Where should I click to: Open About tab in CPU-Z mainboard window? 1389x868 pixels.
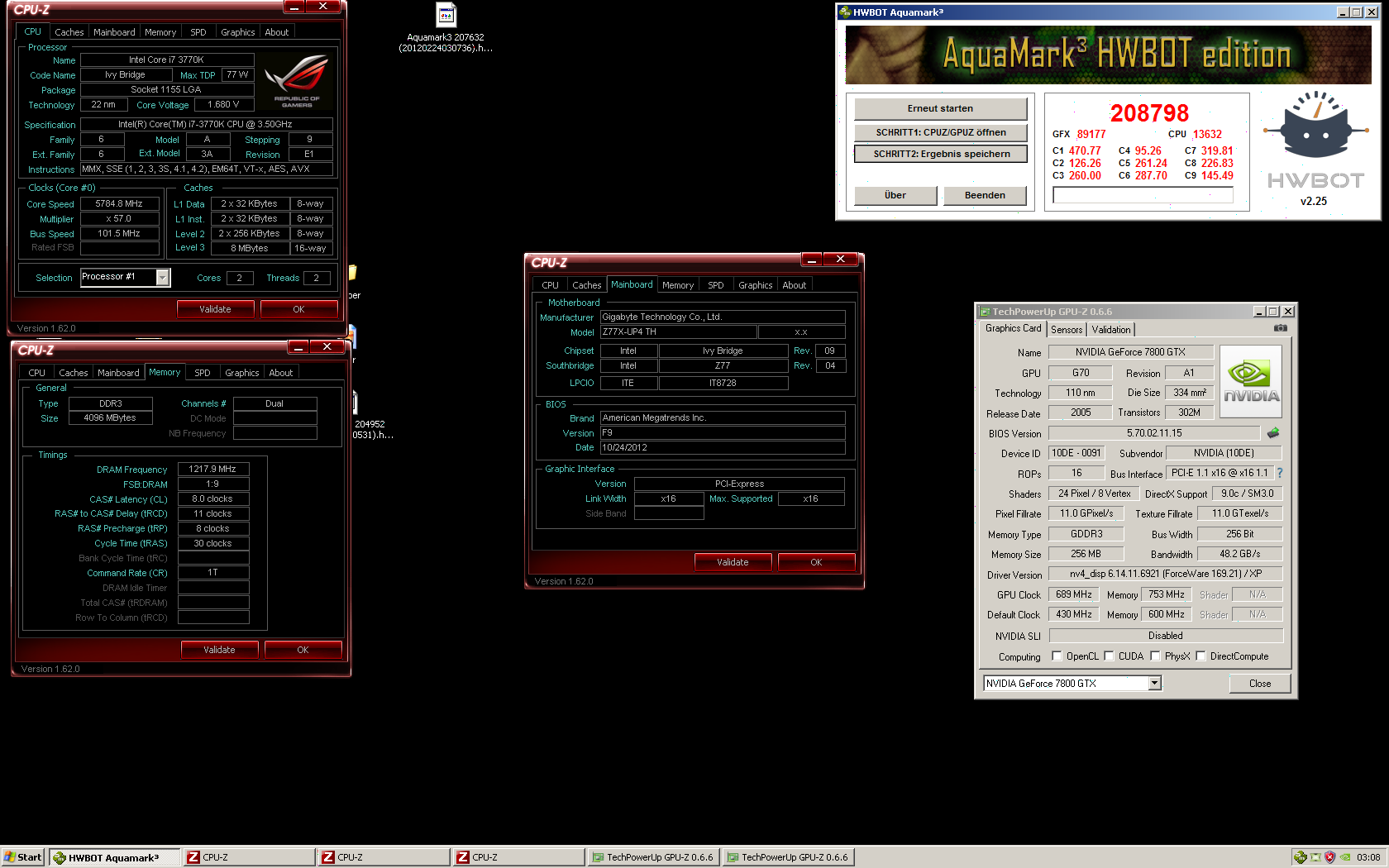795,285
